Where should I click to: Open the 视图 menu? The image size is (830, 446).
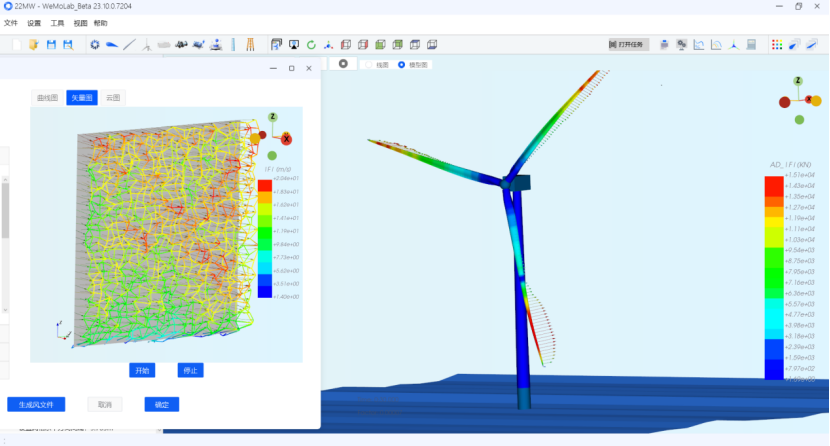pos(80,23)
